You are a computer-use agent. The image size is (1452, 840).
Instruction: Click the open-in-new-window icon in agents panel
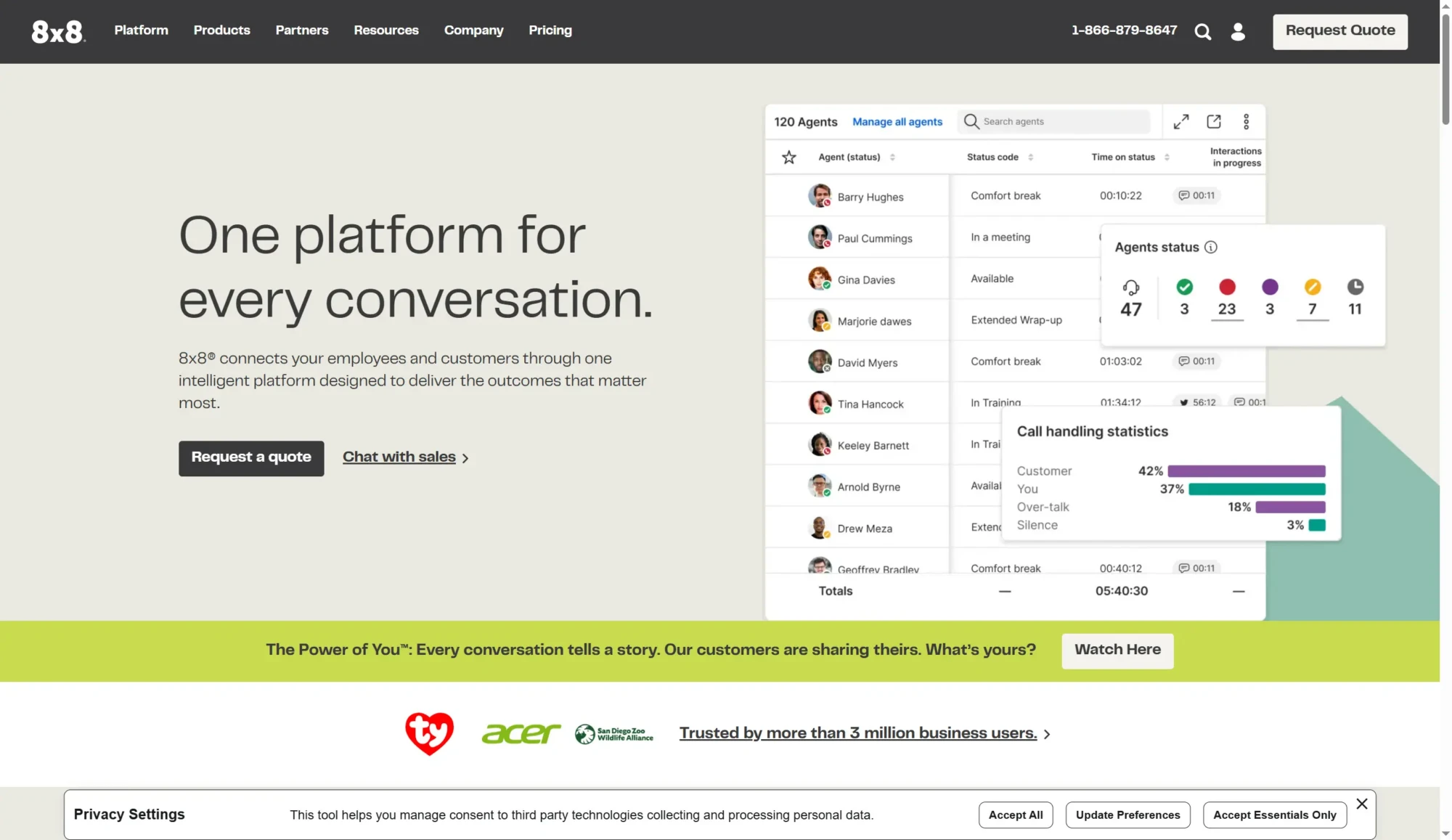point(1214,122)
